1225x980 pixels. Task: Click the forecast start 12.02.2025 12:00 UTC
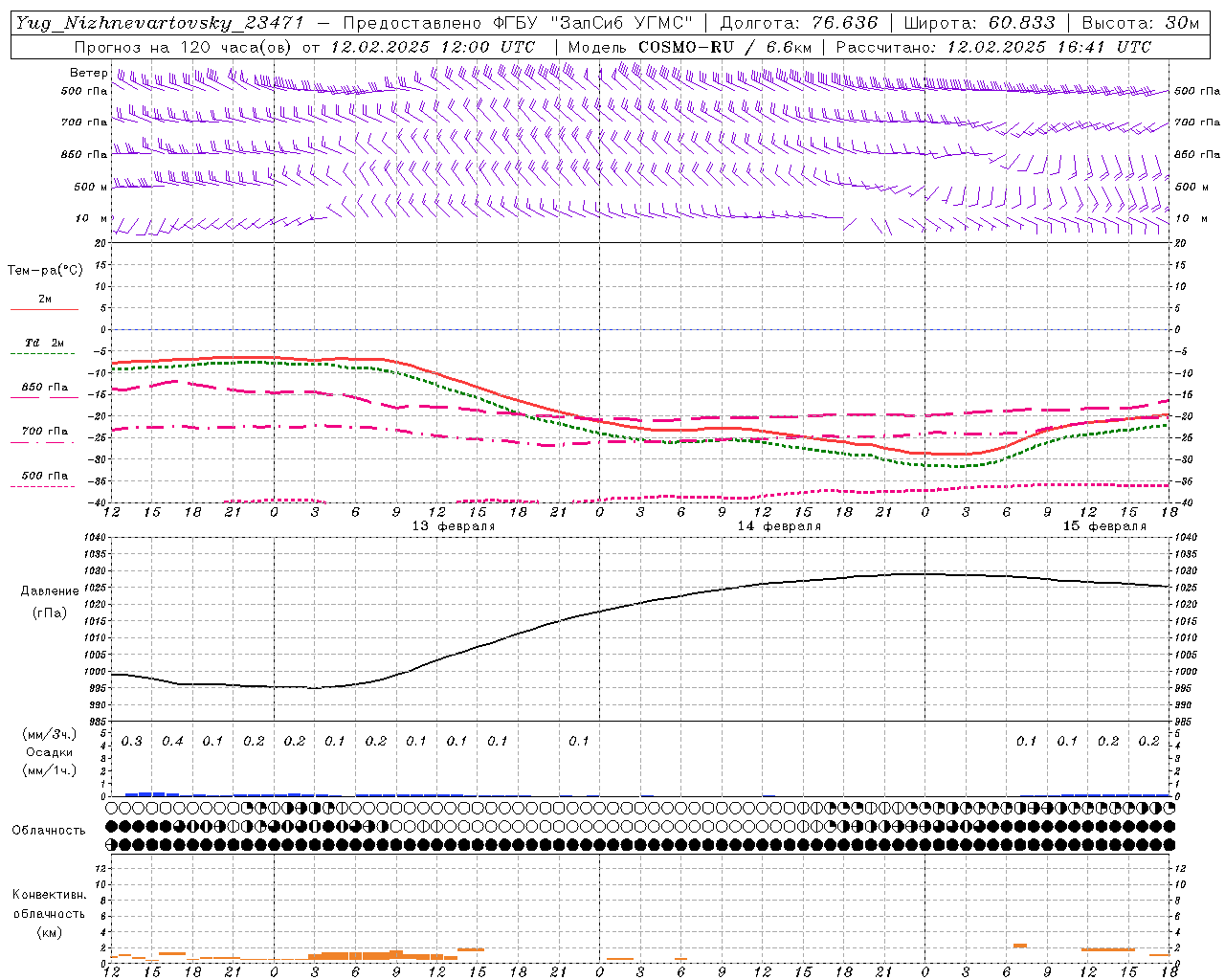(433, 47)
